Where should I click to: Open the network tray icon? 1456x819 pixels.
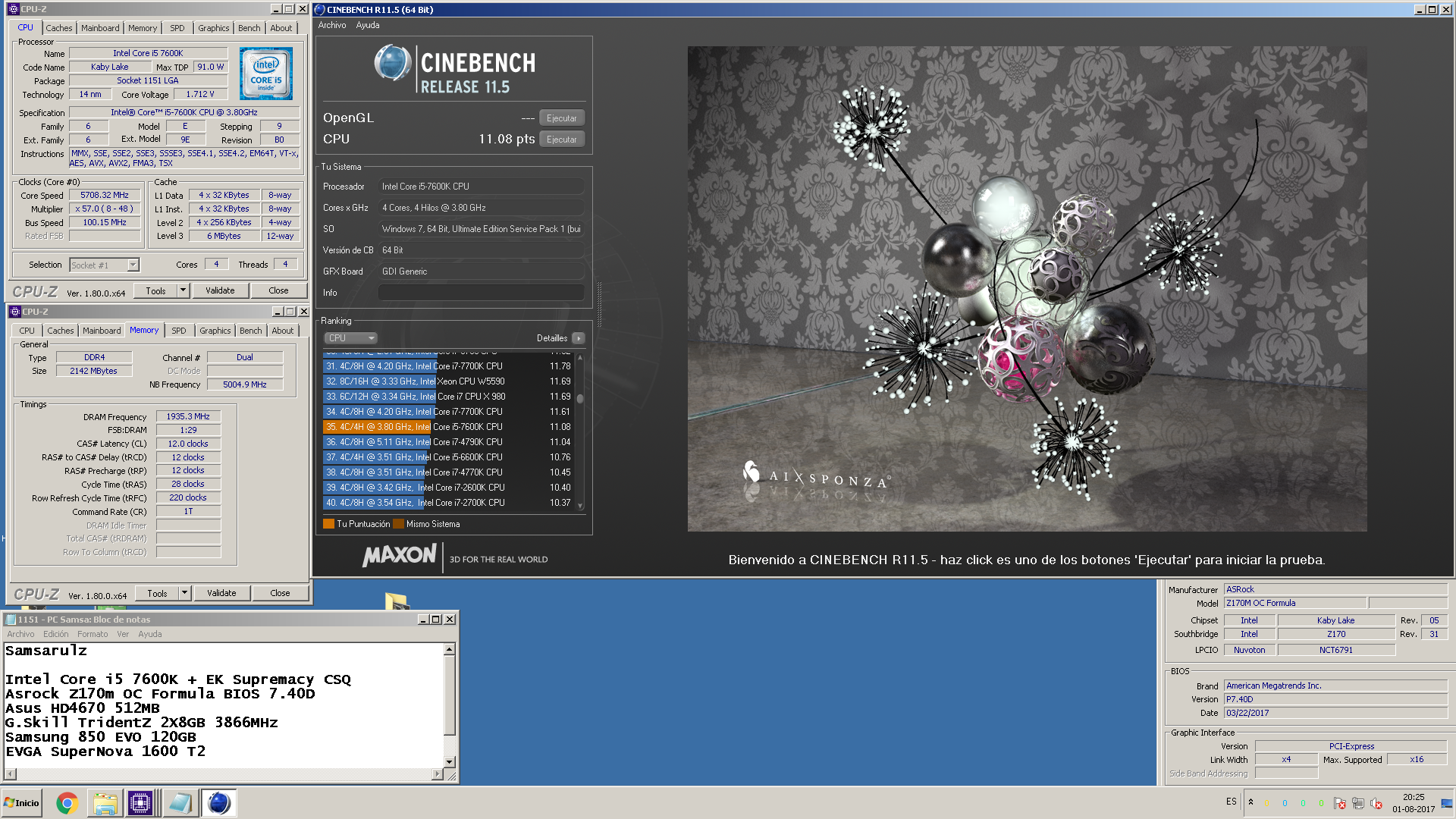coord(1358,803)
